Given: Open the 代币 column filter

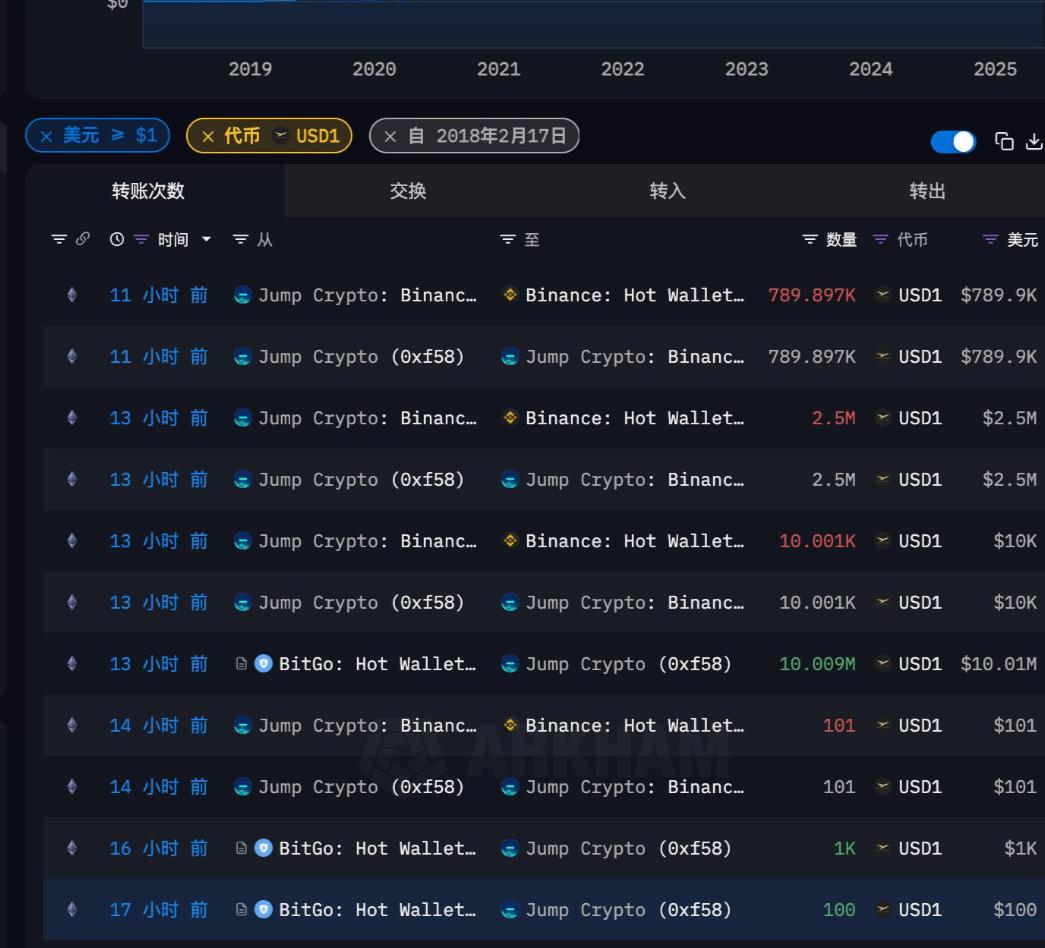Looking at the screenshot, I should [x=880, y=239].
